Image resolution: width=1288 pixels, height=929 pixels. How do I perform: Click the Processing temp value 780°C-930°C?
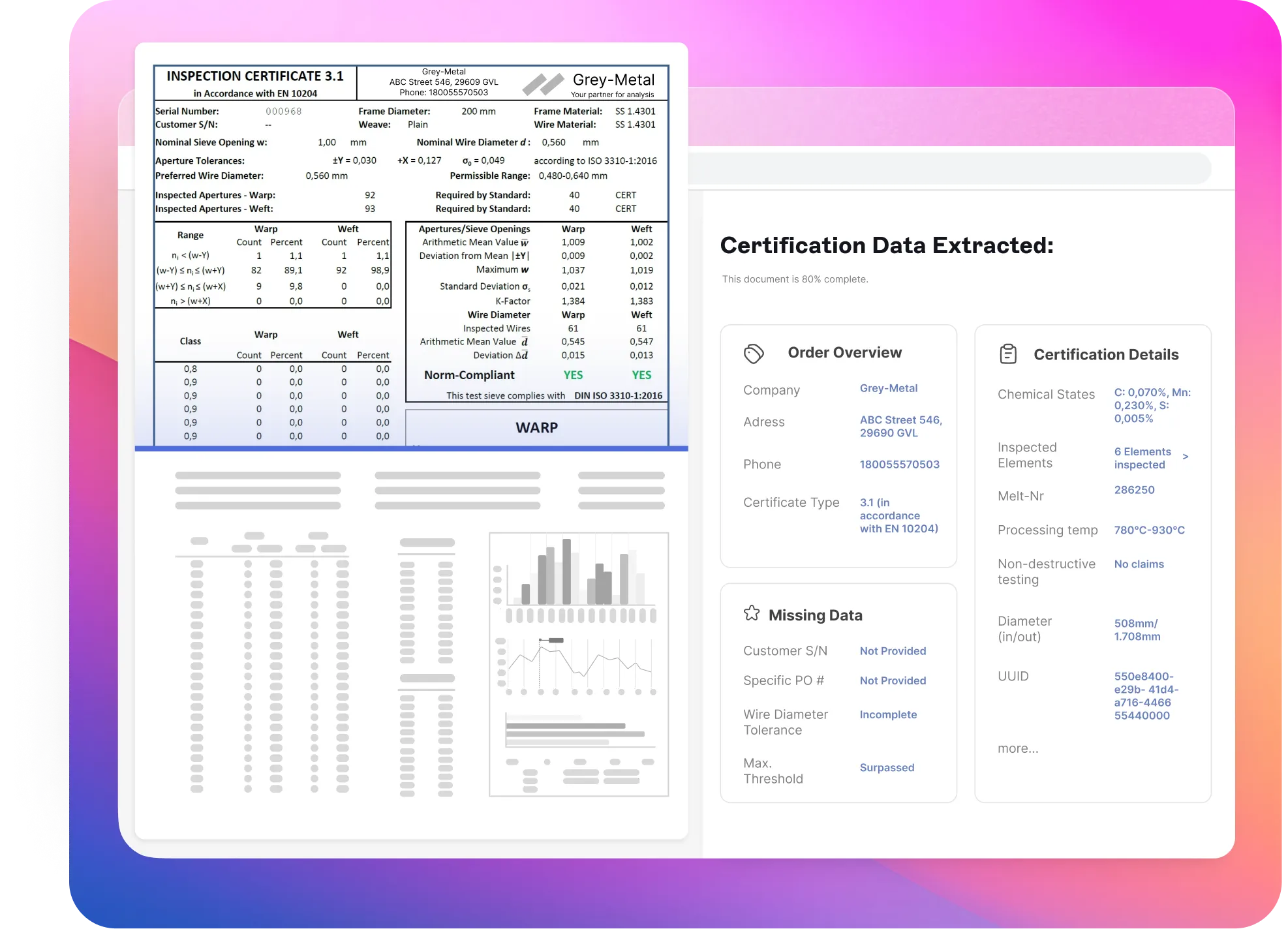(1149, 530)
